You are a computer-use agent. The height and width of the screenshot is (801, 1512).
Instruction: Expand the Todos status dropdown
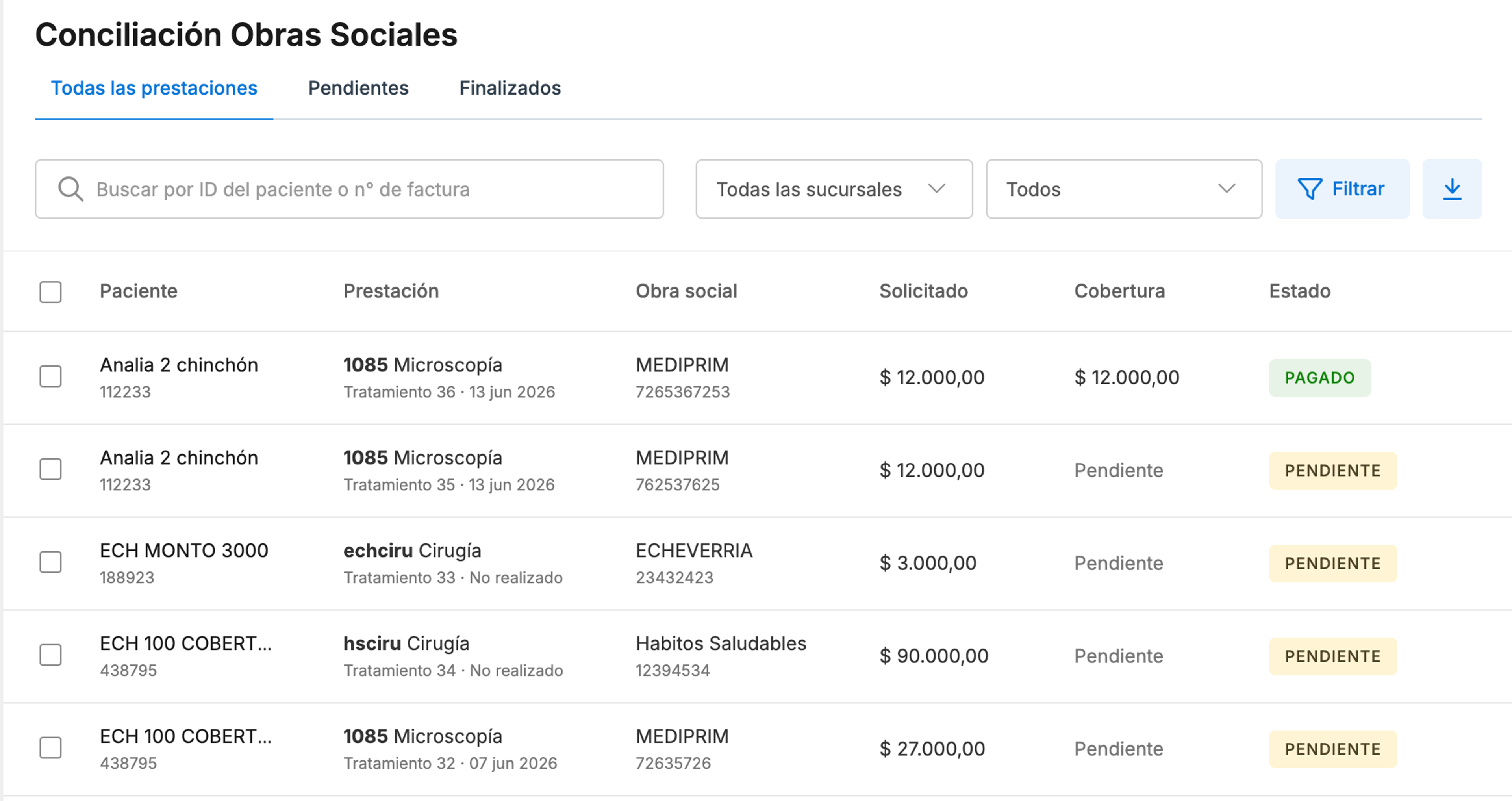pyautogui.click(x=1124, y=189)
